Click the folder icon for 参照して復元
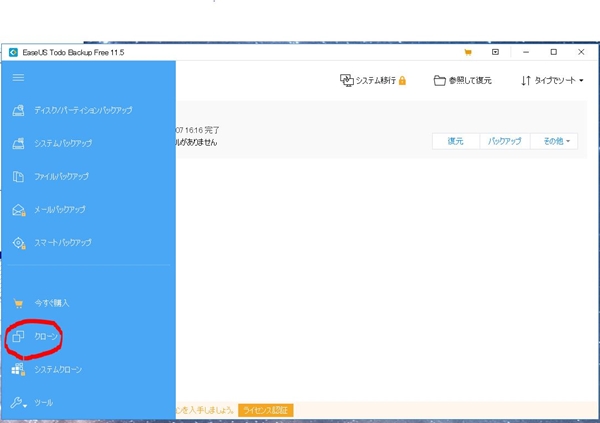The width and height of the screenshot is (600, 423). click(440, 80)
